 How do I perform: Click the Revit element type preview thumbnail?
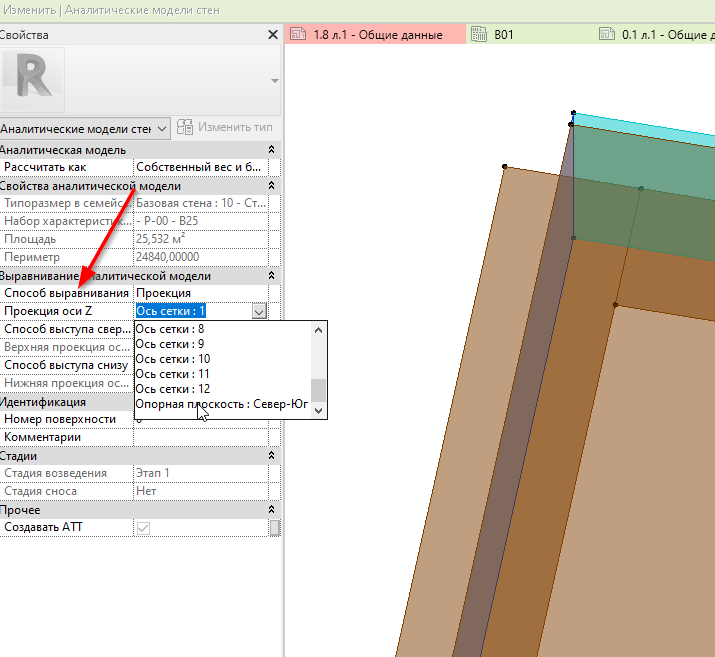click(x=33, y=79)
